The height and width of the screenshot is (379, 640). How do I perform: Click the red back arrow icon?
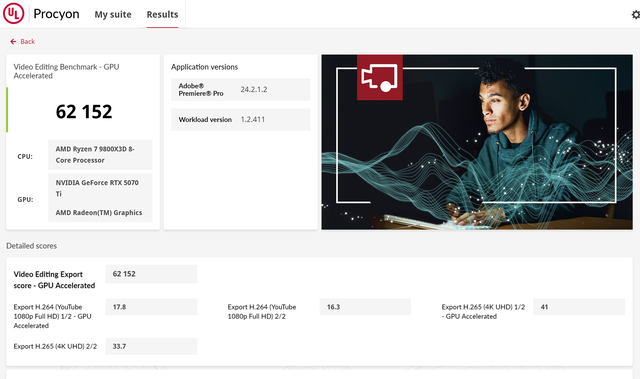(x=13, y=42)
